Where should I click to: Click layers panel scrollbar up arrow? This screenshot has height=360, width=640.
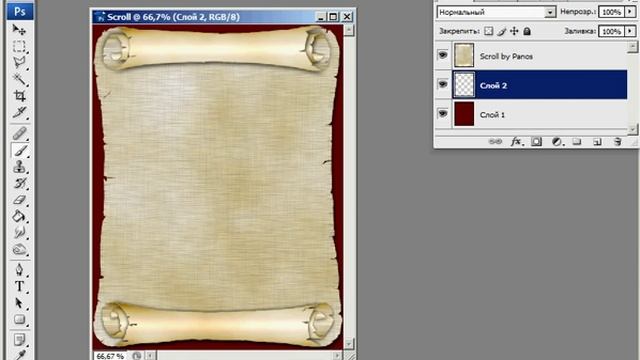632,47
